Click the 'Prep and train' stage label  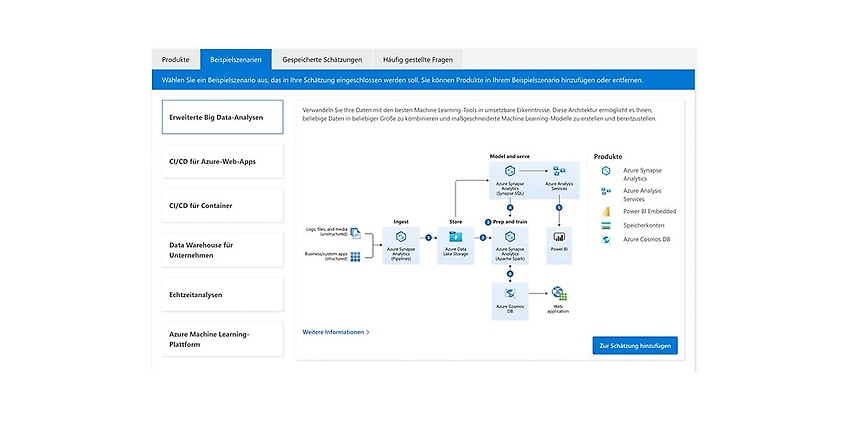510,222
